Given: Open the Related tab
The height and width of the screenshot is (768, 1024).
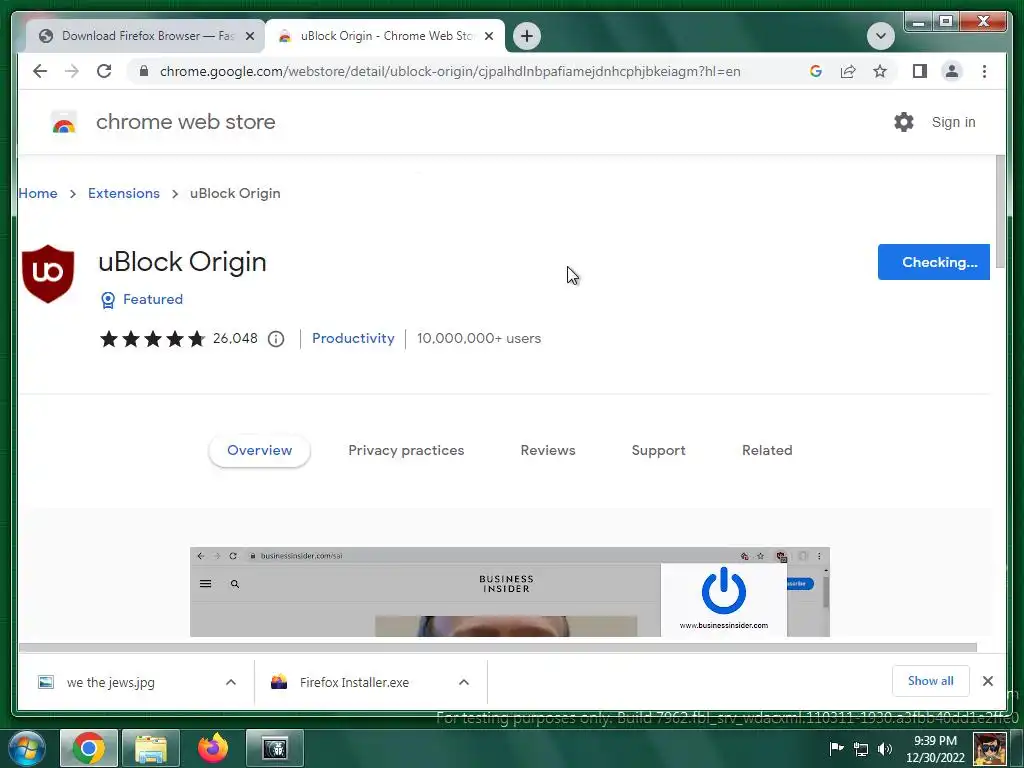Looking at the screenshot, I should click(x=767, y=450).
